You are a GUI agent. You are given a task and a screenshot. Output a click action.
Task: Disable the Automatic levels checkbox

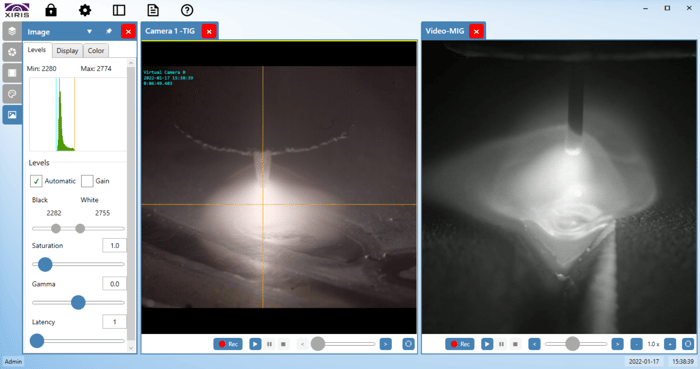click(x=36, y=181)
